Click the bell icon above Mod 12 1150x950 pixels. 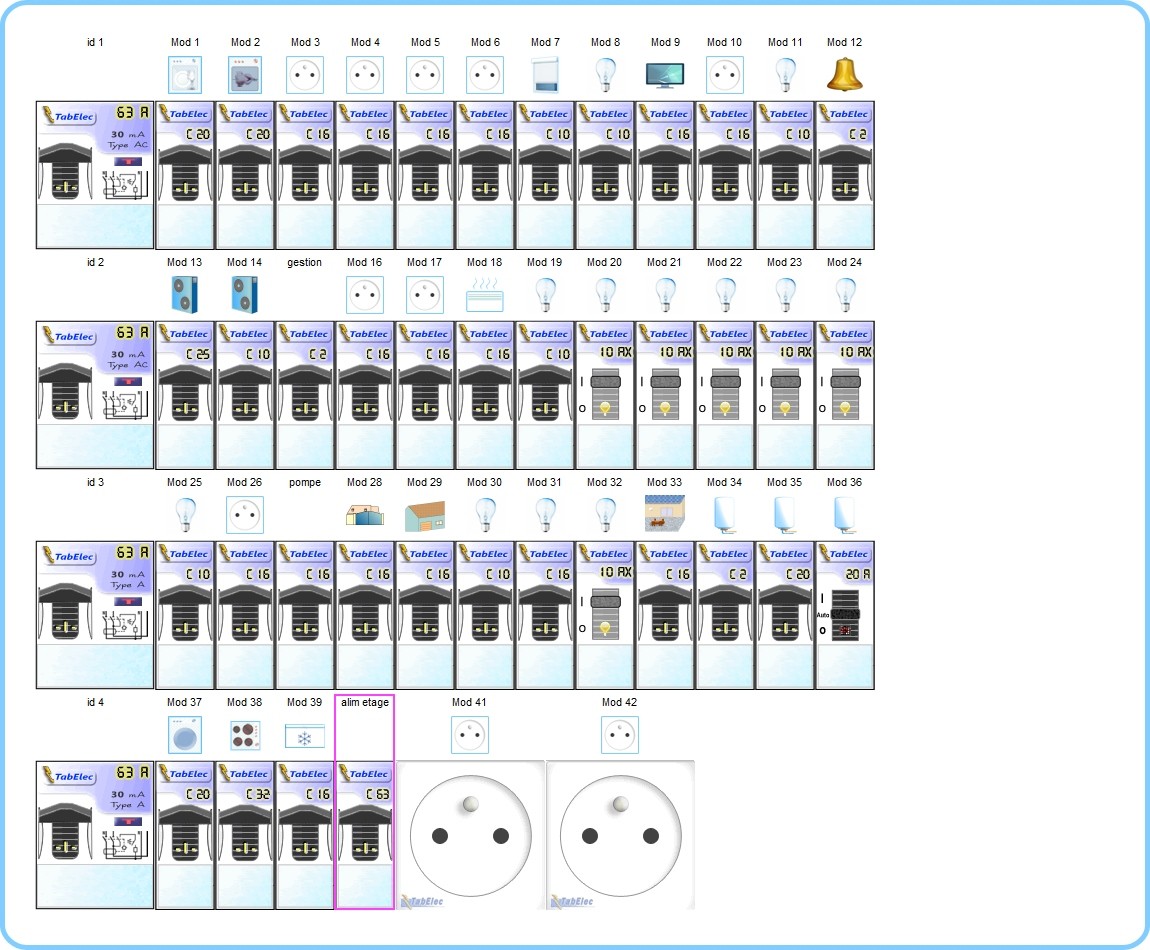coord(845,75)
